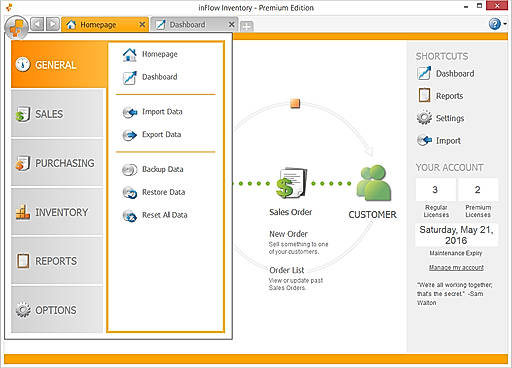The image size is (512, 368).
Task: Choose Dashboard text in the General menu
Action: (160, 77)
